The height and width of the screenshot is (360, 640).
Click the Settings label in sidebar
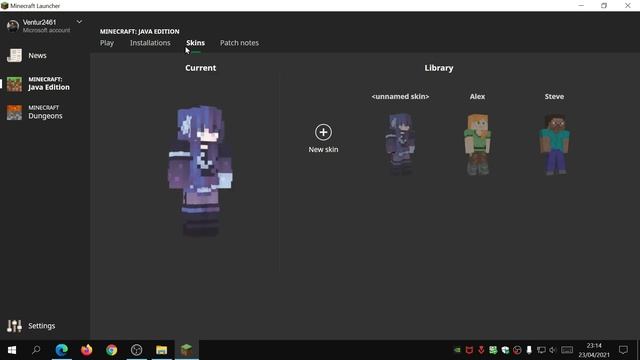(x=42, y=326)
